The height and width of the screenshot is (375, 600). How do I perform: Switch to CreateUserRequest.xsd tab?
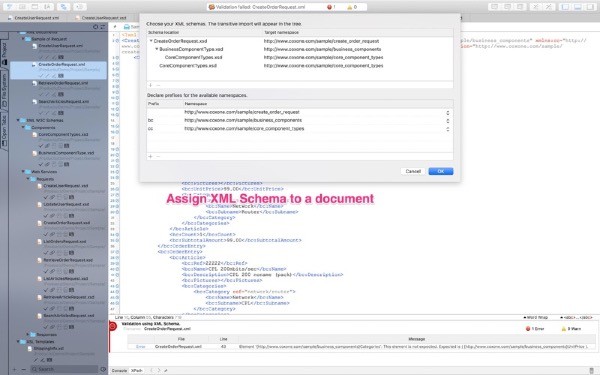click(104, 18)
